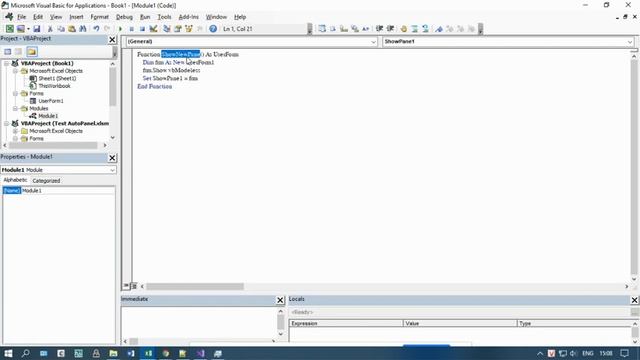The height and width of the screenshot is (360, 640).
Task: Open the notification center taskbar icon
Action: click(x=624, y=353)
